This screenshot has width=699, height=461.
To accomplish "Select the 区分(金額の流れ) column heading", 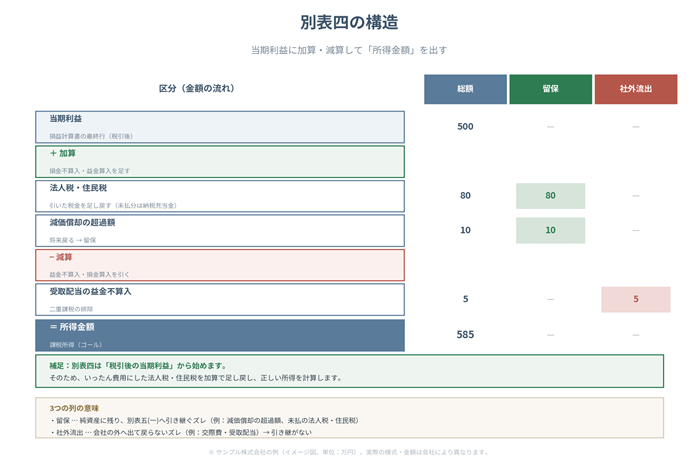I will [x=197, y=88].
